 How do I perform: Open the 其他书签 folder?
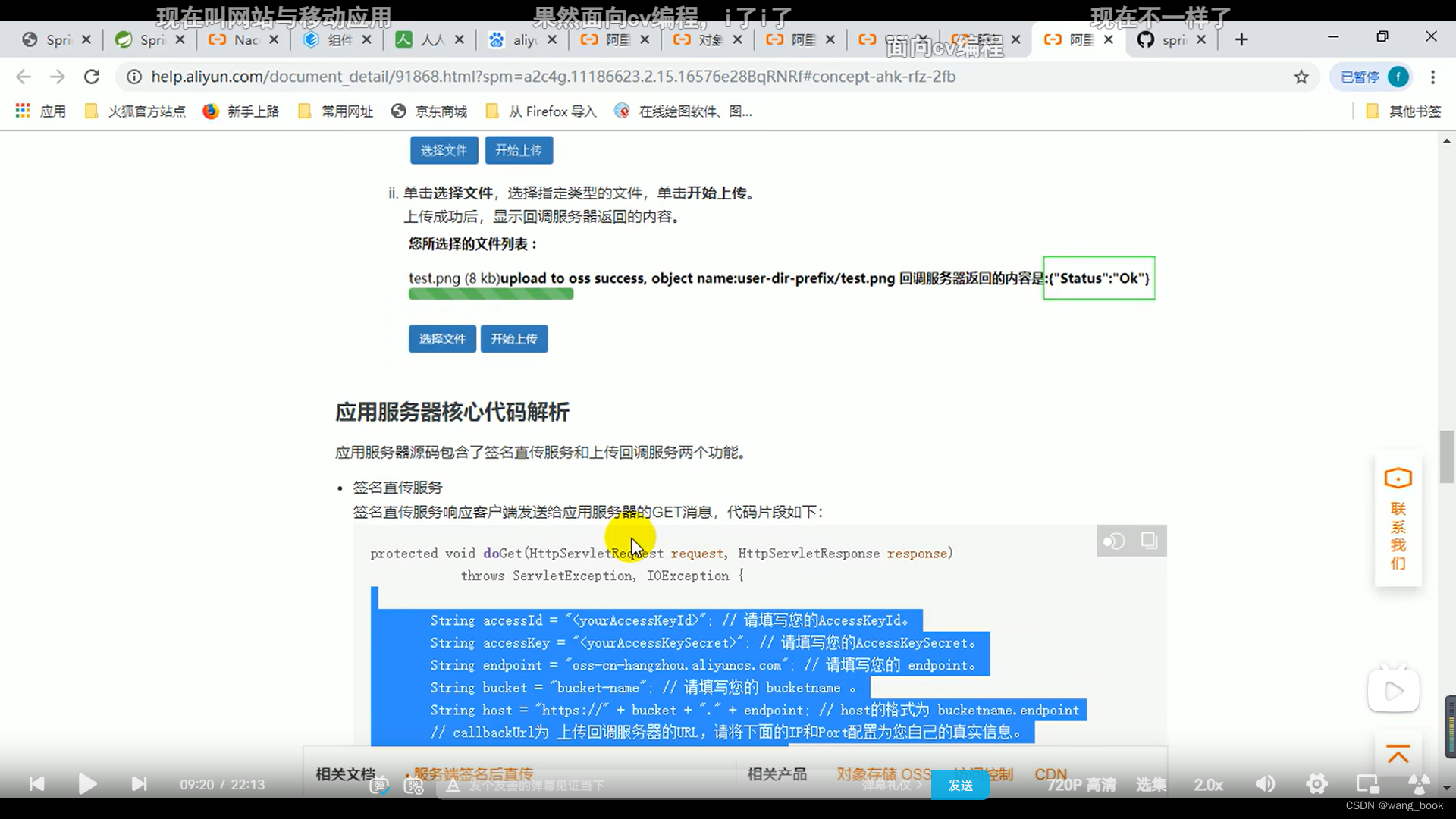click(1403, 111)
